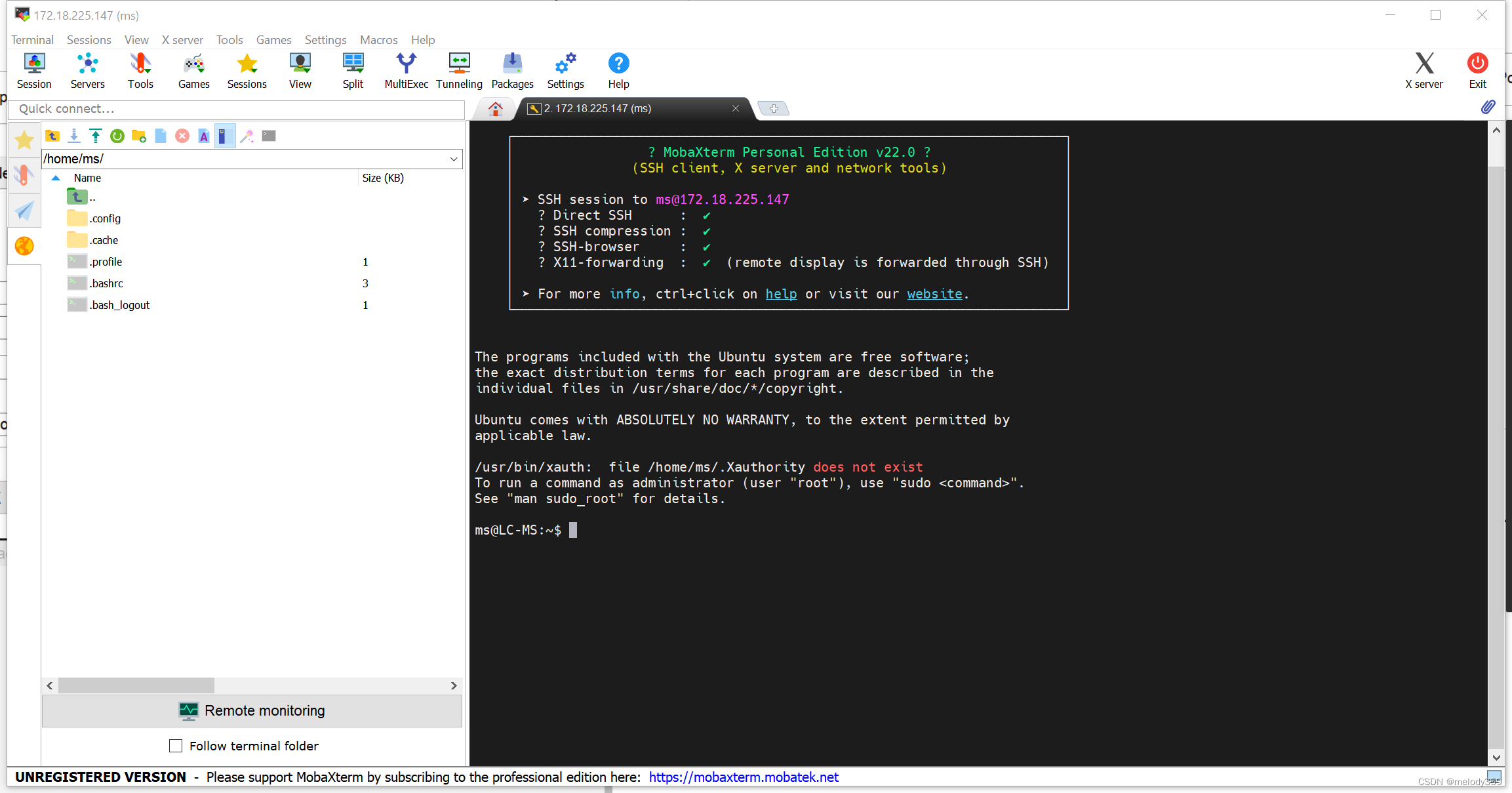1512x793 pixels.
Task: Expand the /home/ms/ path dropdown
Action: click(454, 159)
